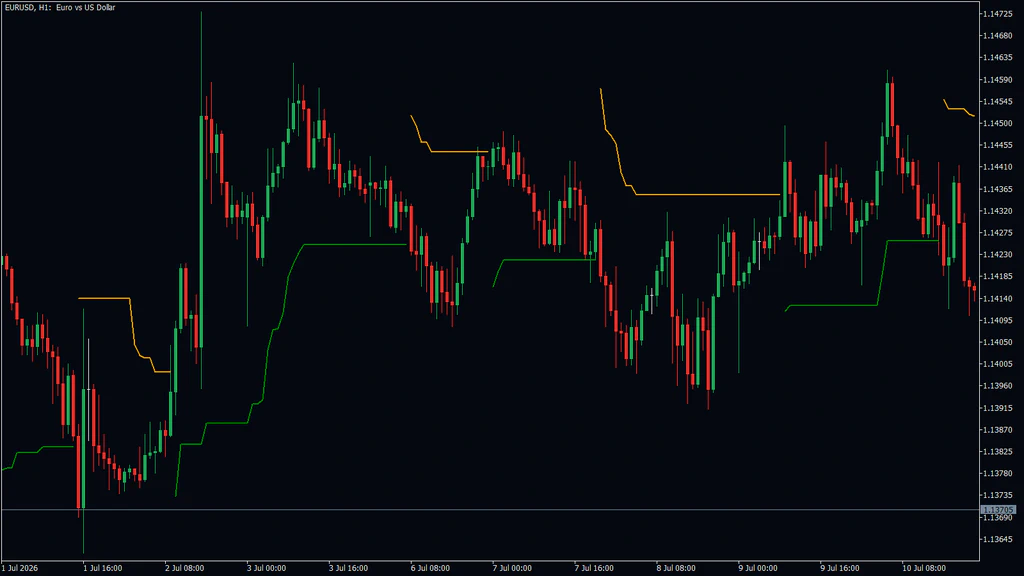This screenshot has height=576, width=1024.
Task: Click price axis label 1.14230
Action: pos(998,255)
